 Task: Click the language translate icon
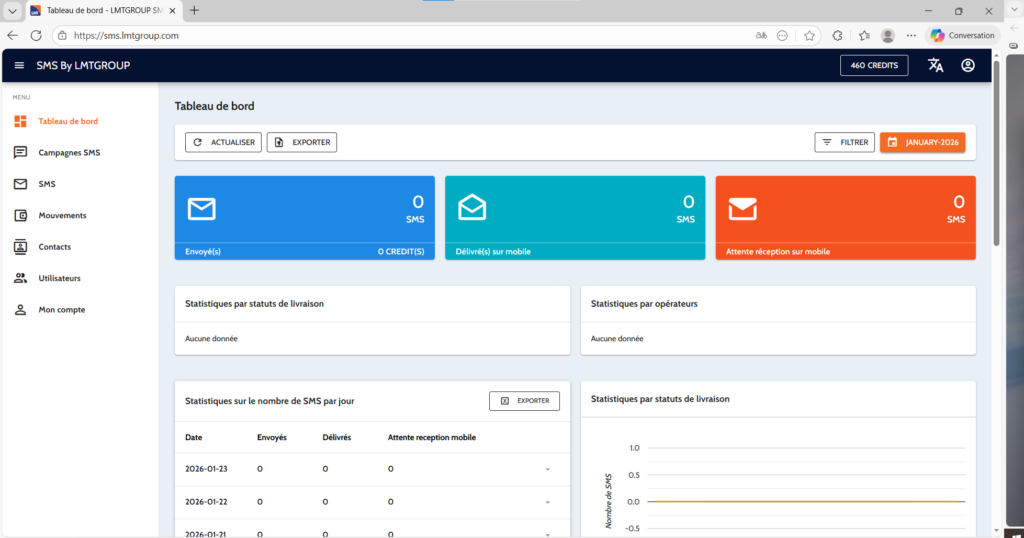[935, 66]
